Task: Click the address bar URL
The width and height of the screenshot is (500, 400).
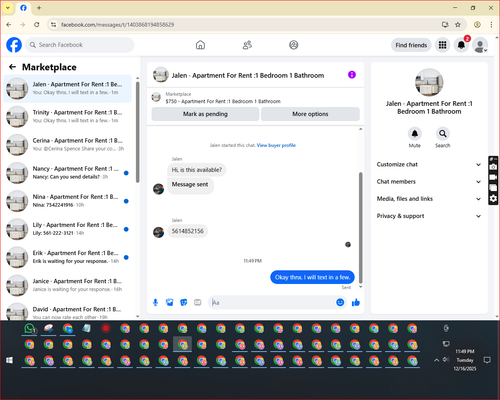Action: point(117,25)
